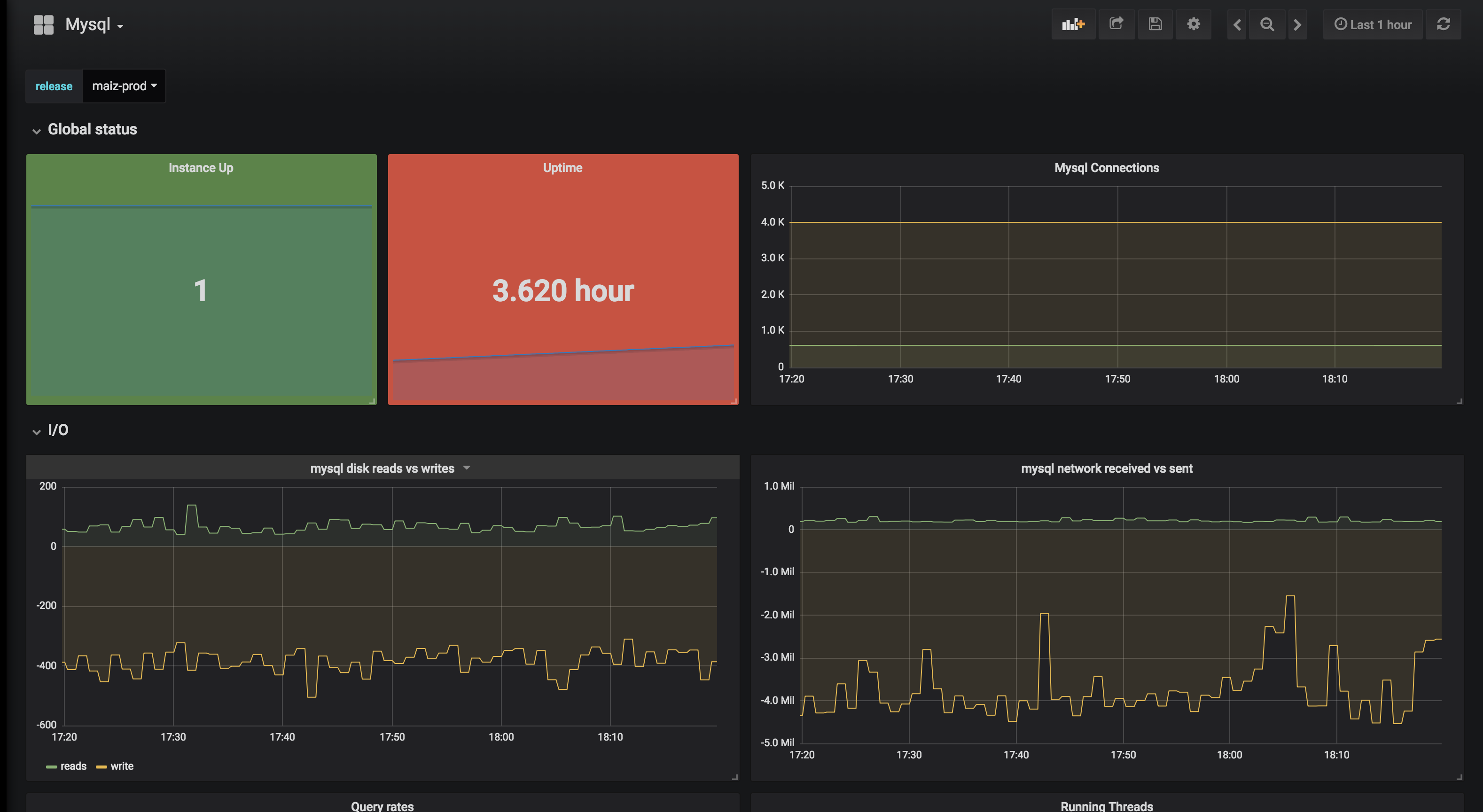This screenshot has height=812, width=1483.
Task: Open the Mysql dashboard picker dropdown
Action: coord(94,25)
